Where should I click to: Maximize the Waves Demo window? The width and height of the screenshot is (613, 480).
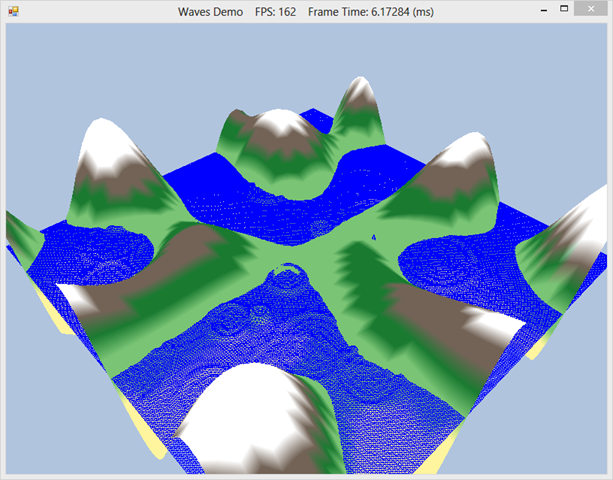click(x=564, y=9)
